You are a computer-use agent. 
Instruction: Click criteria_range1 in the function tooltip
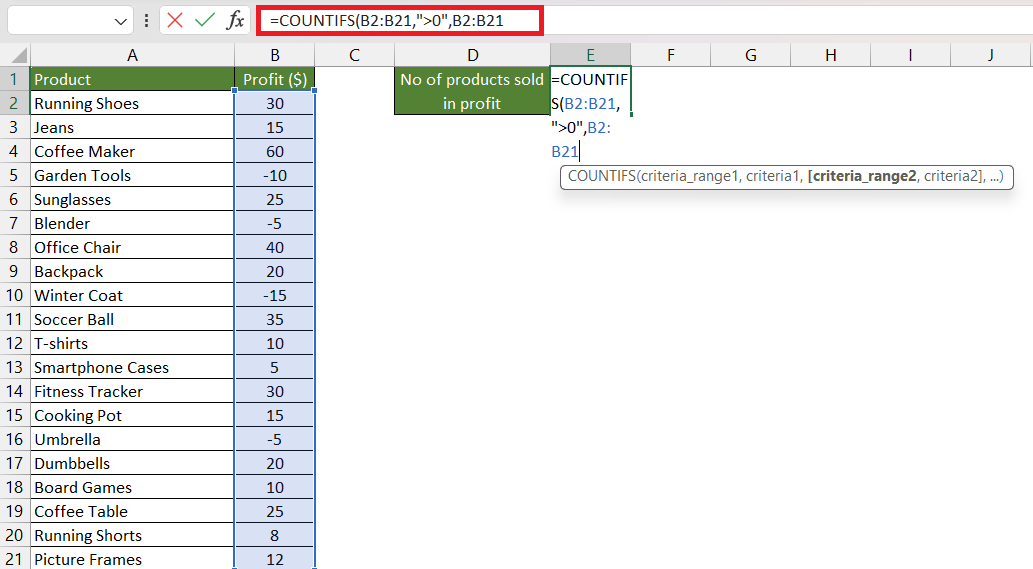coord(689,176)
